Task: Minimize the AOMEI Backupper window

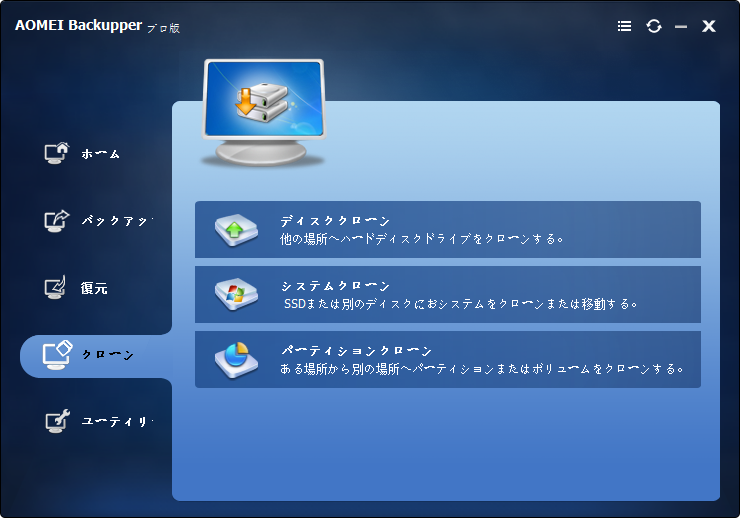Action: [681, 27]
